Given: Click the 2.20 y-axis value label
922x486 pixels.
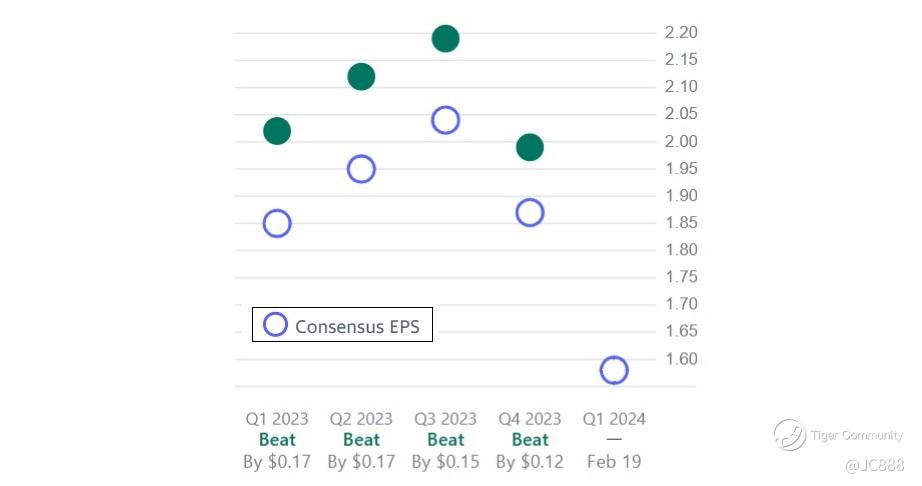Looking at the screenshot, I should (x=681, y=33).
